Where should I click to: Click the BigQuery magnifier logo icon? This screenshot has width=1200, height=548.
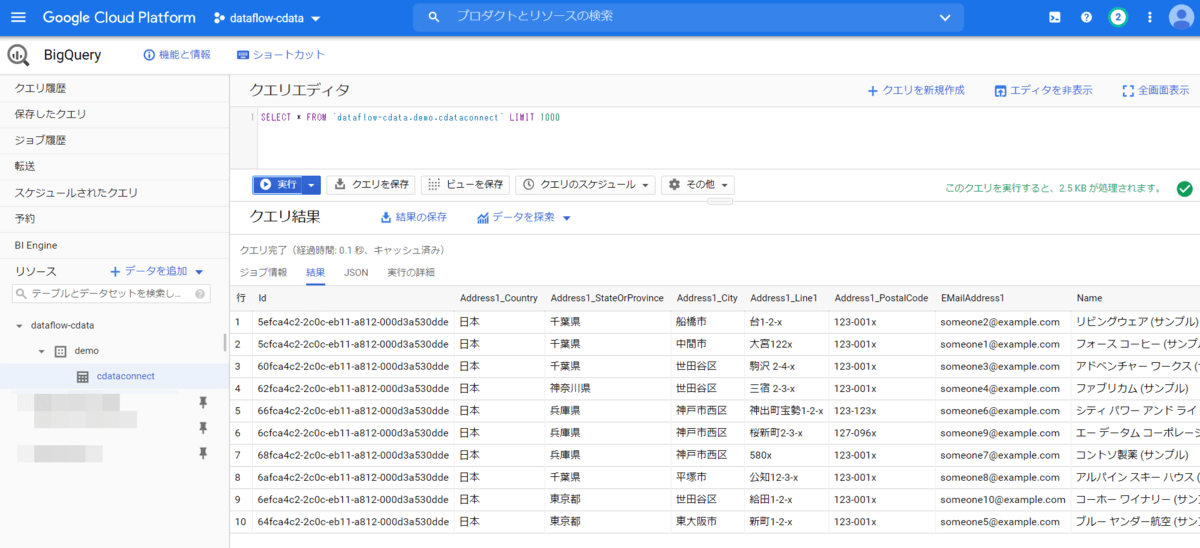(x=18, y=55)
